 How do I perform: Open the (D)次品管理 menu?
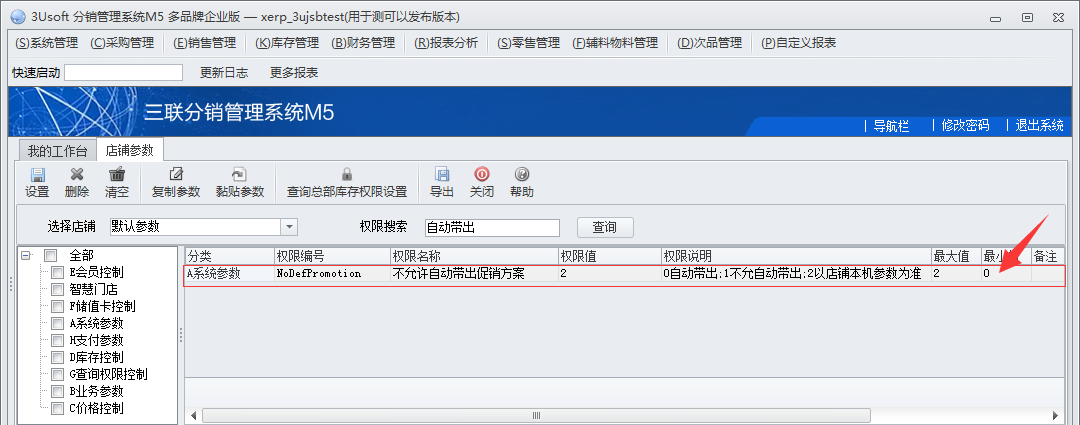[709, 43]
